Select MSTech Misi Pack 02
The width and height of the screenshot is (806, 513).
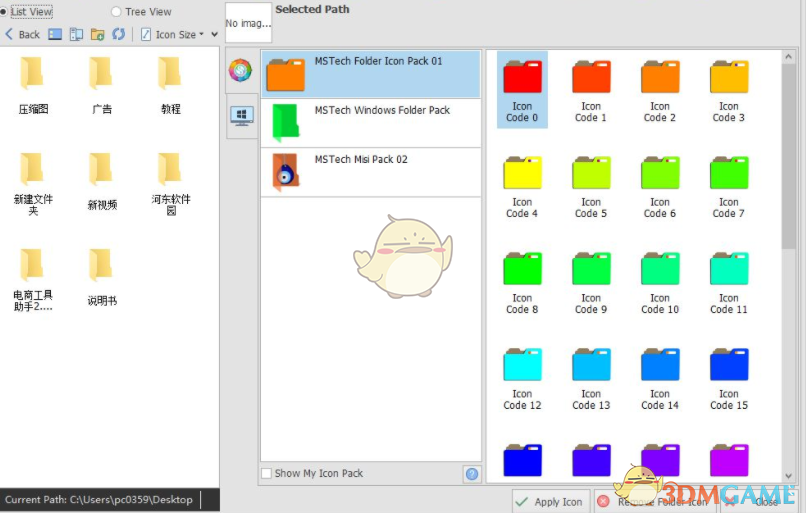click(x=371, y=172)
